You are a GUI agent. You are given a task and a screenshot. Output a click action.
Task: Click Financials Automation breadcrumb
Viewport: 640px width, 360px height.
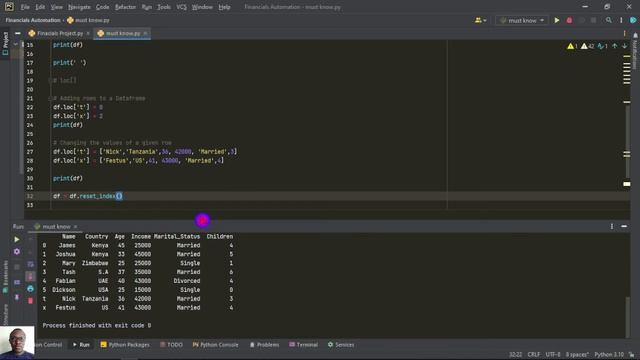(33, 20)
